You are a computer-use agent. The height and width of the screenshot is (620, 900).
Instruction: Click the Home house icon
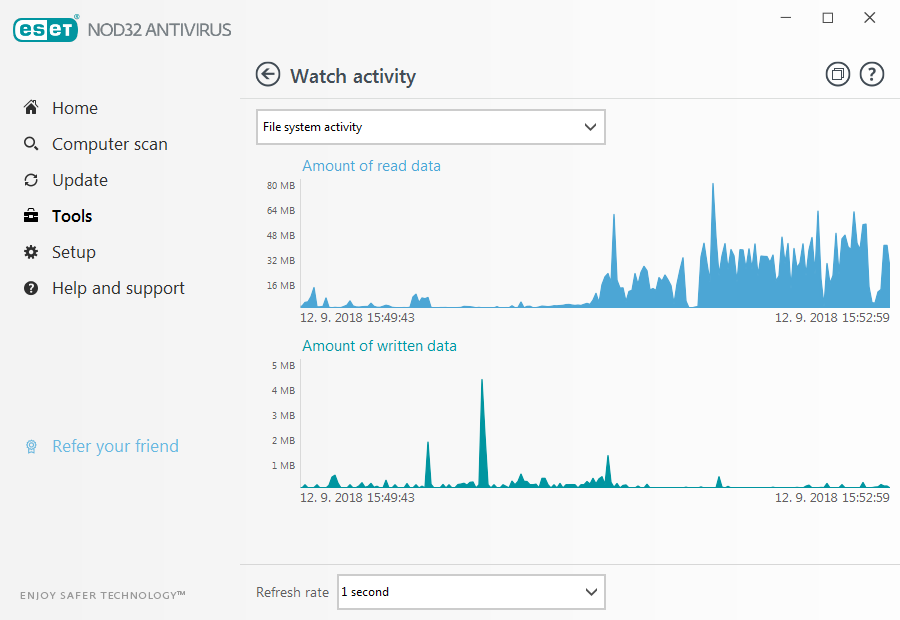[31, 107]
